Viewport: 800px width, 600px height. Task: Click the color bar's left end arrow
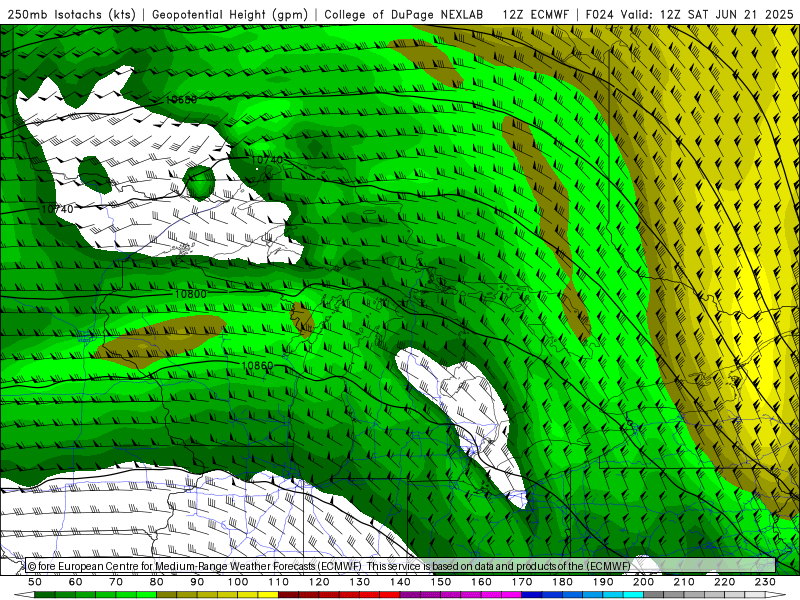pos(24,595)
